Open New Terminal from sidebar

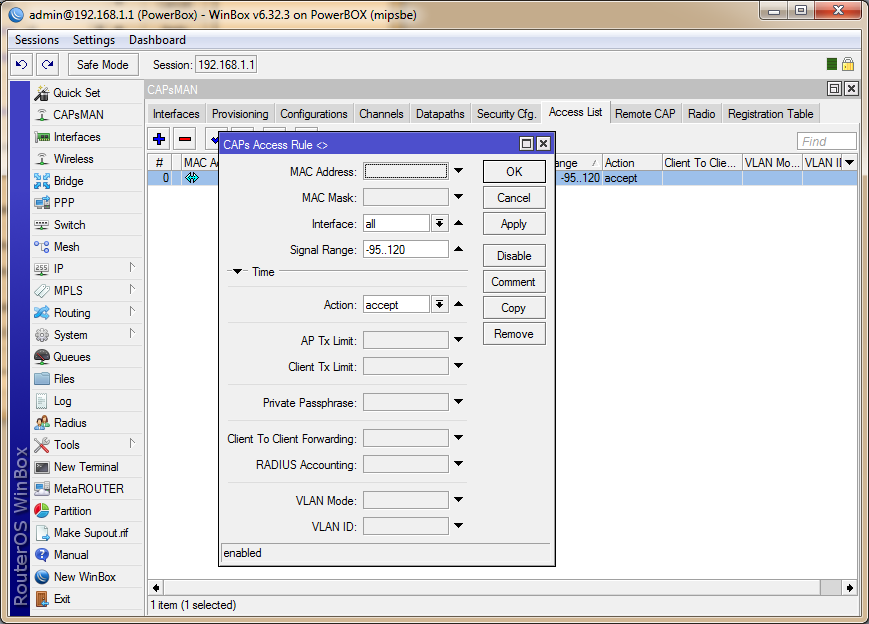(85, 467)
